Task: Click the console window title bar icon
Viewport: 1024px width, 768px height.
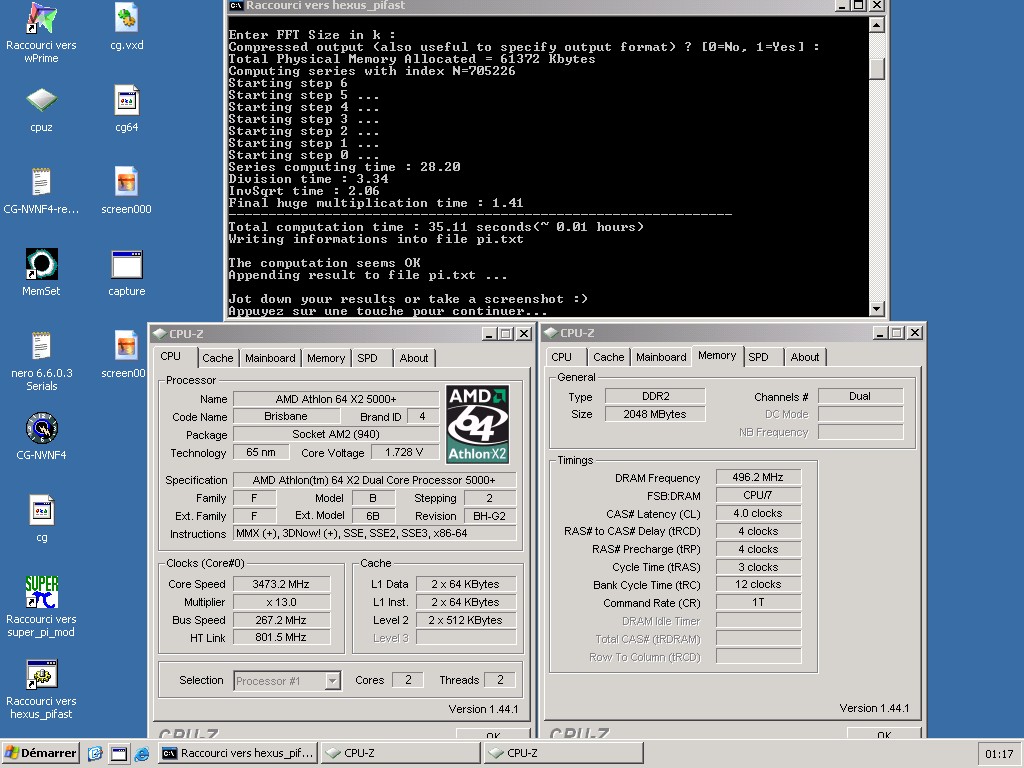Action: click(236, 5)
